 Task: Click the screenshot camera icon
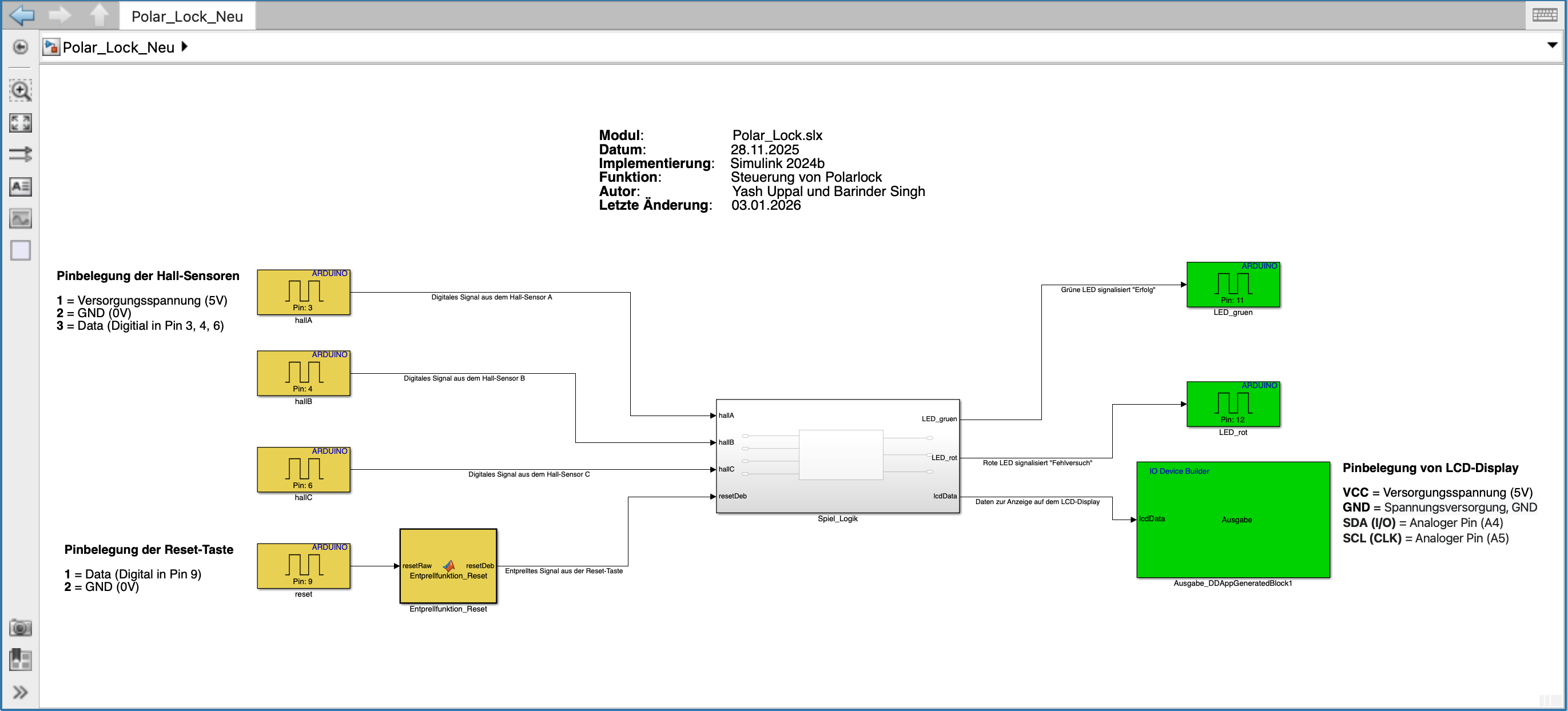pyautogui.click(x=20, y=628)
